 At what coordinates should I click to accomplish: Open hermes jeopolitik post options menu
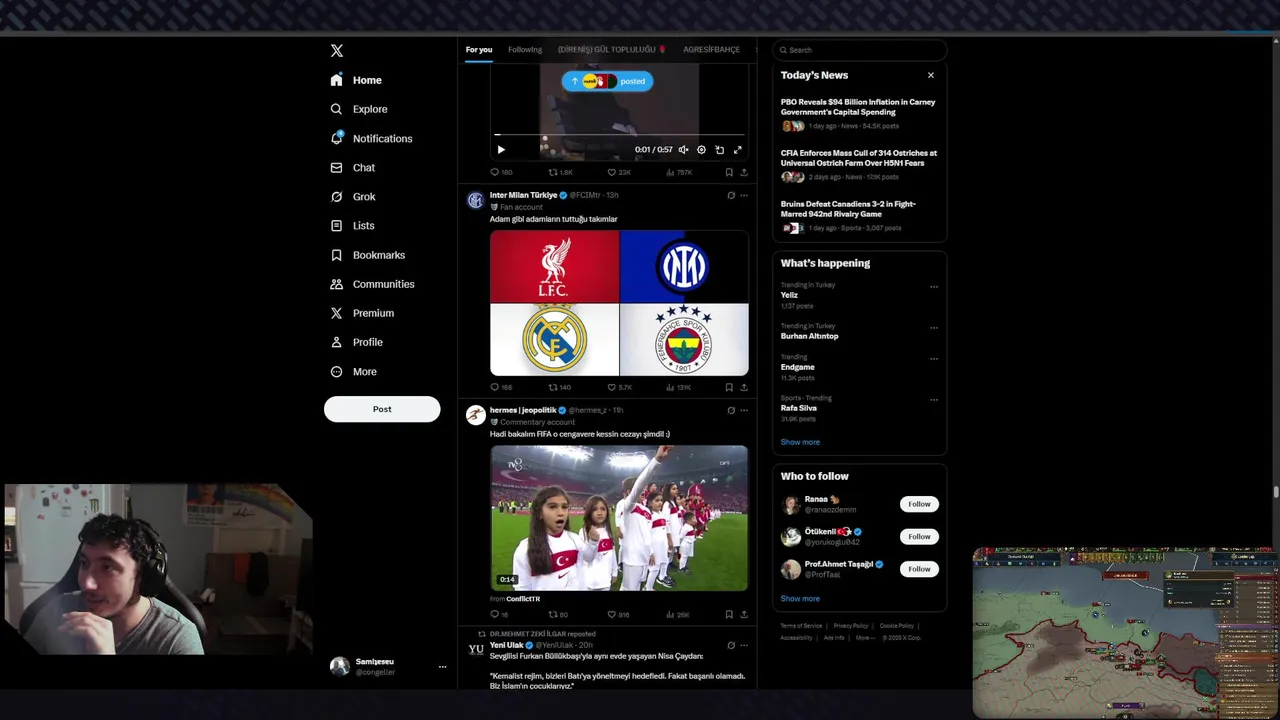point(743,410)
